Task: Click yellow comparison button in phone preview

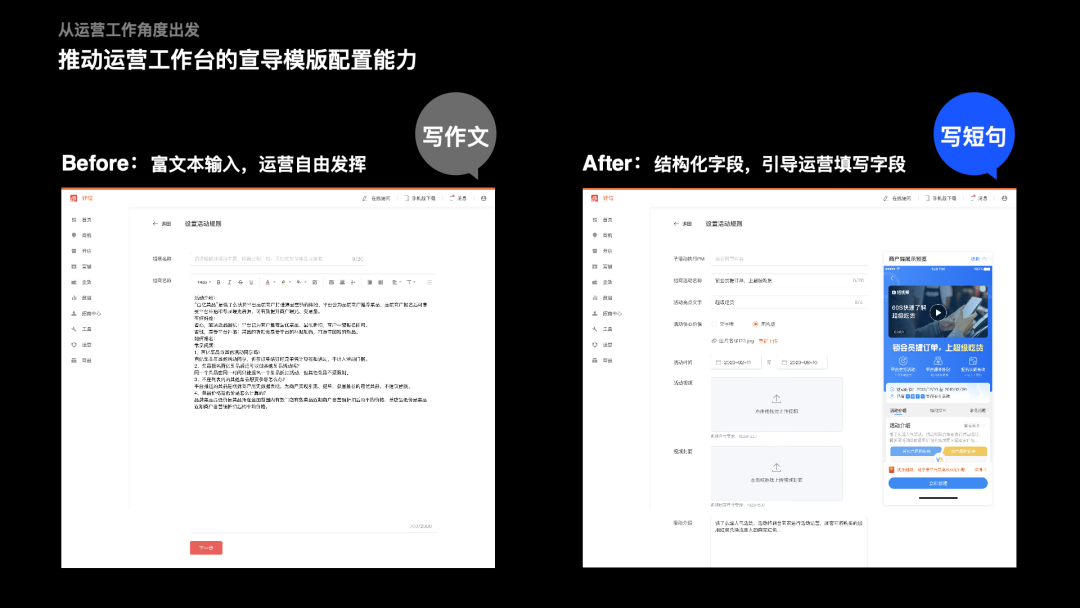Action: [965, 451]
